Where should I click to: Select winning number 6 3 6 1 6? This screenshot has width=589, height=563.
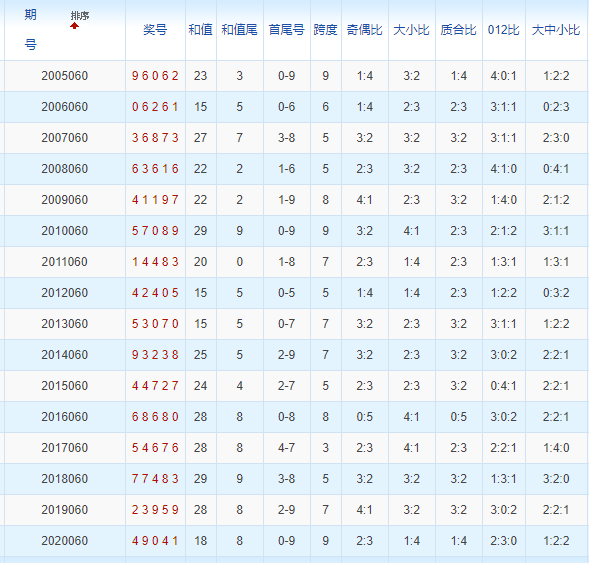click(155, 169)
